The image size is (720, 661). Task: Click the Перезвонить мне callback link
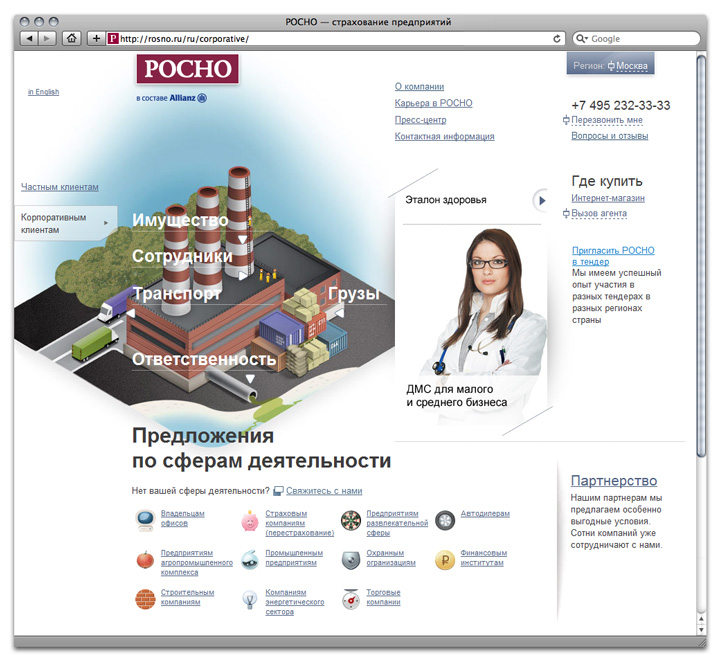pos(607,120)
